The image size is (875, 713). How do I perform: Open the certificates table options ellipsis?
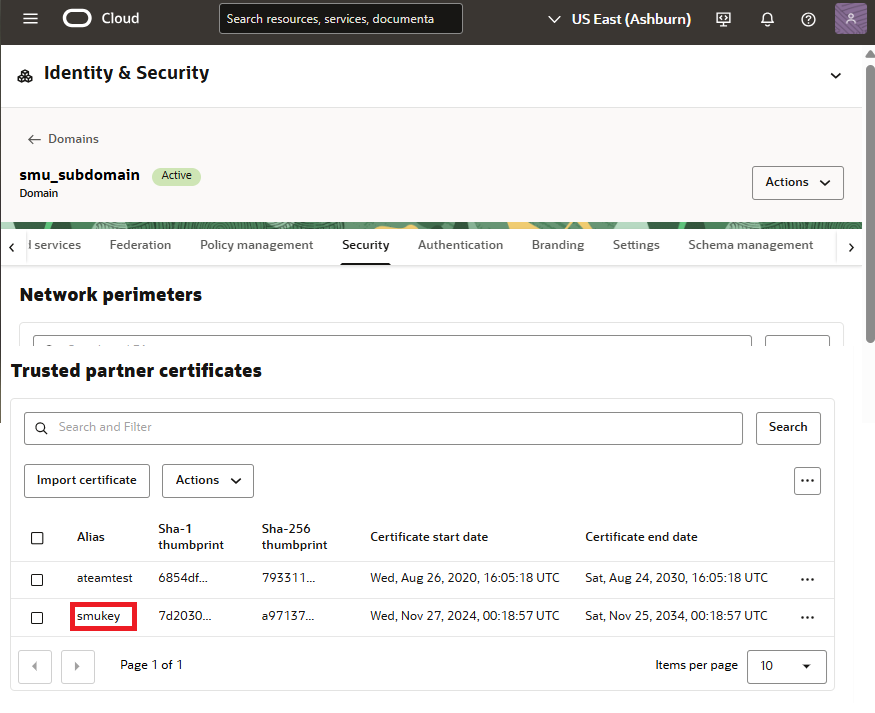pyautogui.click(x=807, y=481)
